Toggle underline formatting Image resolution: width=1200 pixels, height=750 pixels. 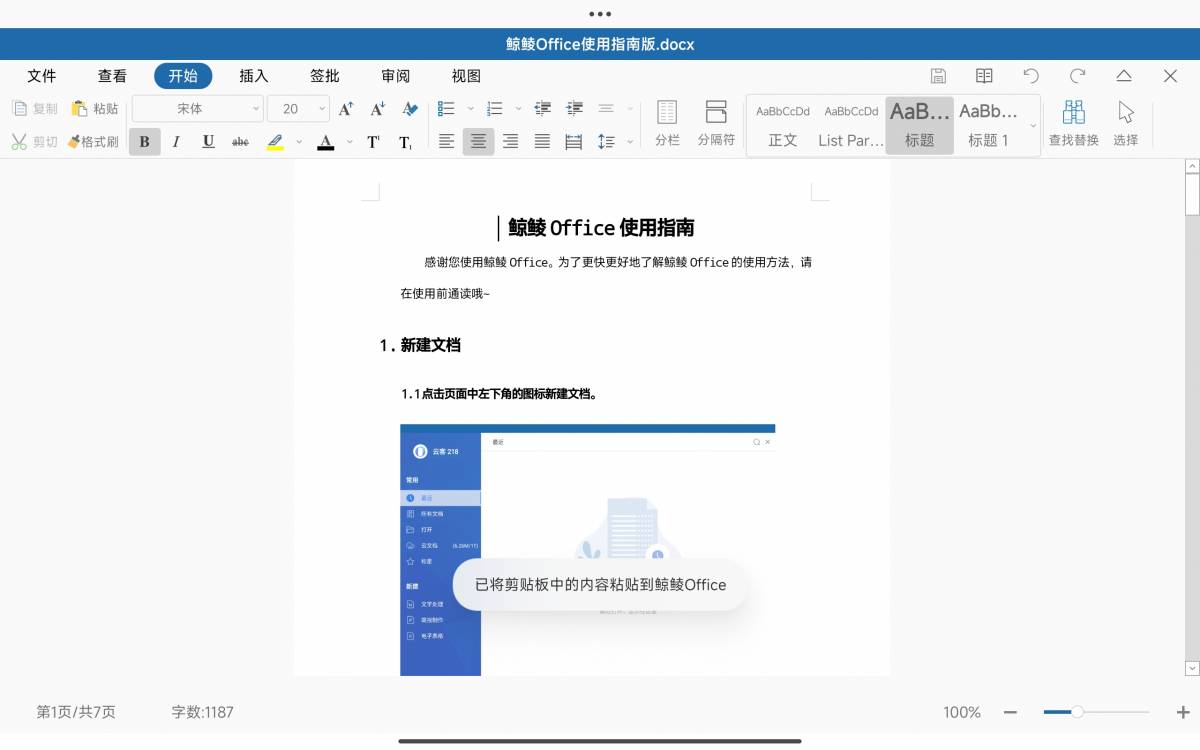[208, 142]
